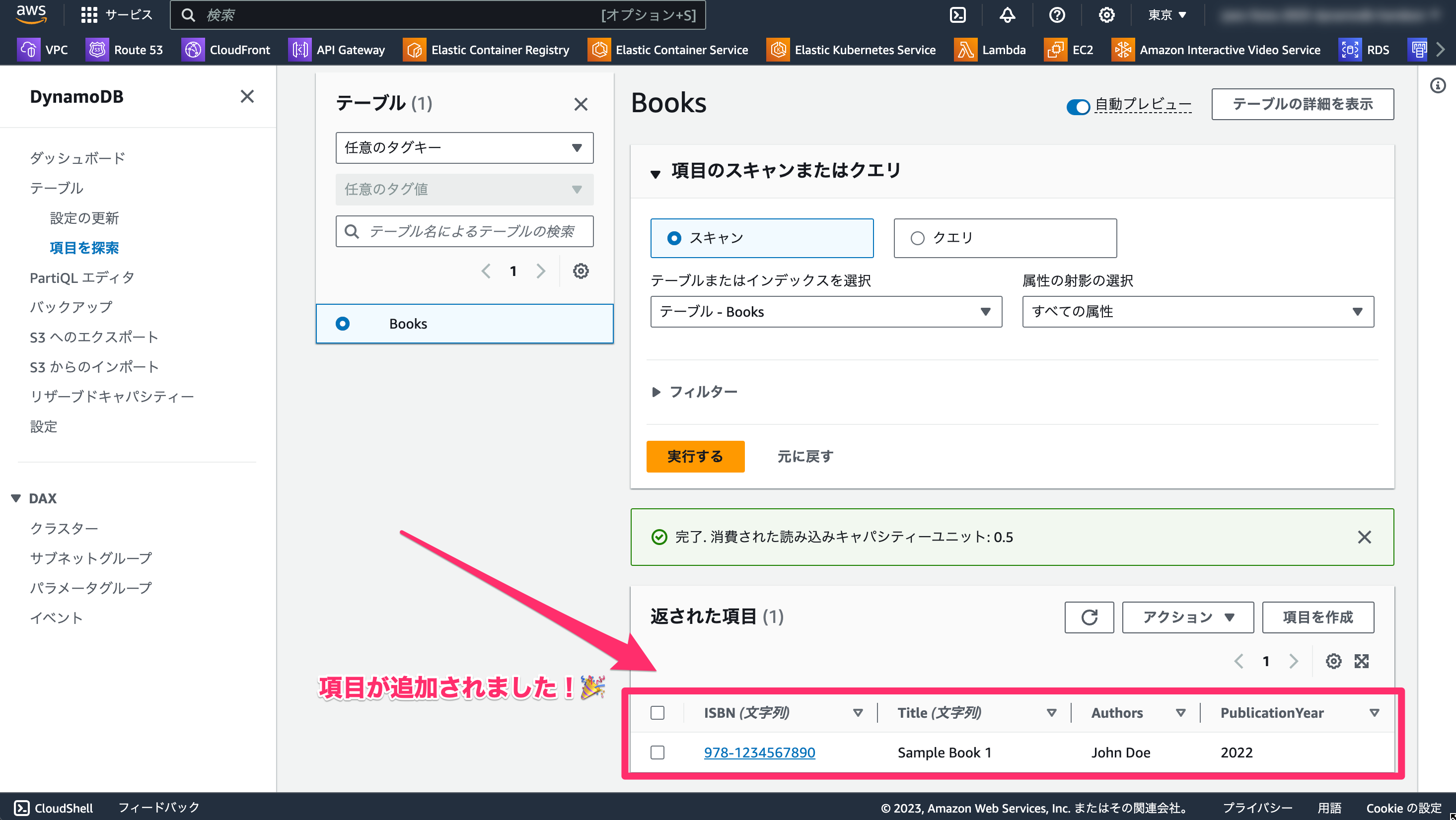This screenshot has width=1456, height=820.
Task: Open the テーブル - Books selector
Action: click(x=826, y=311)
